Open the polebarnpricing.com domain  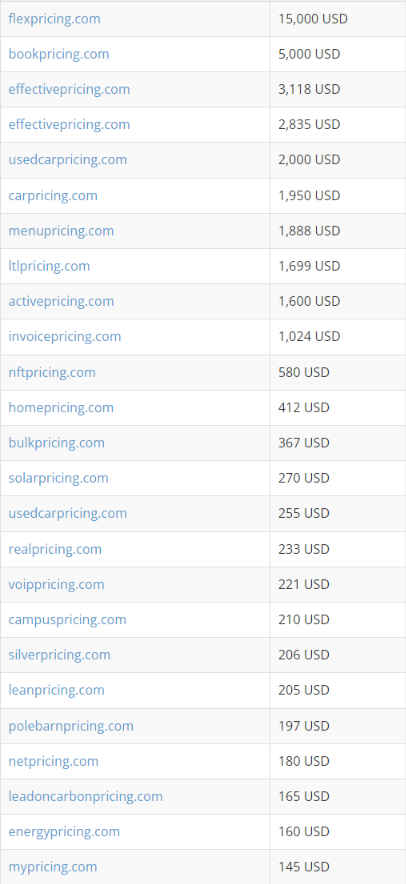(71, 726)
